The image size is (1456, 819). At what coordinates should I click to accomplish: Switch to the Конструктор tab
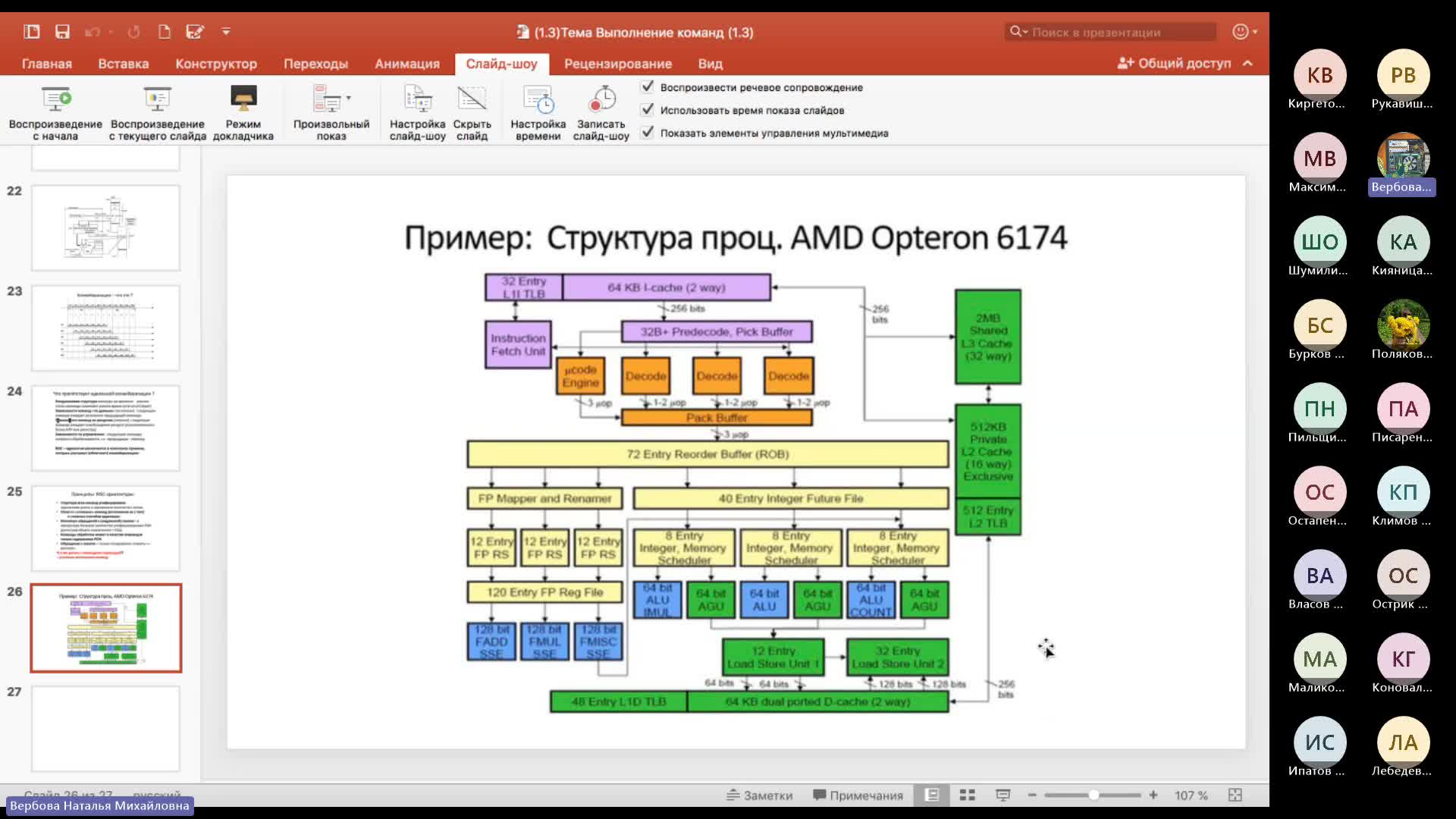(216, 64)
